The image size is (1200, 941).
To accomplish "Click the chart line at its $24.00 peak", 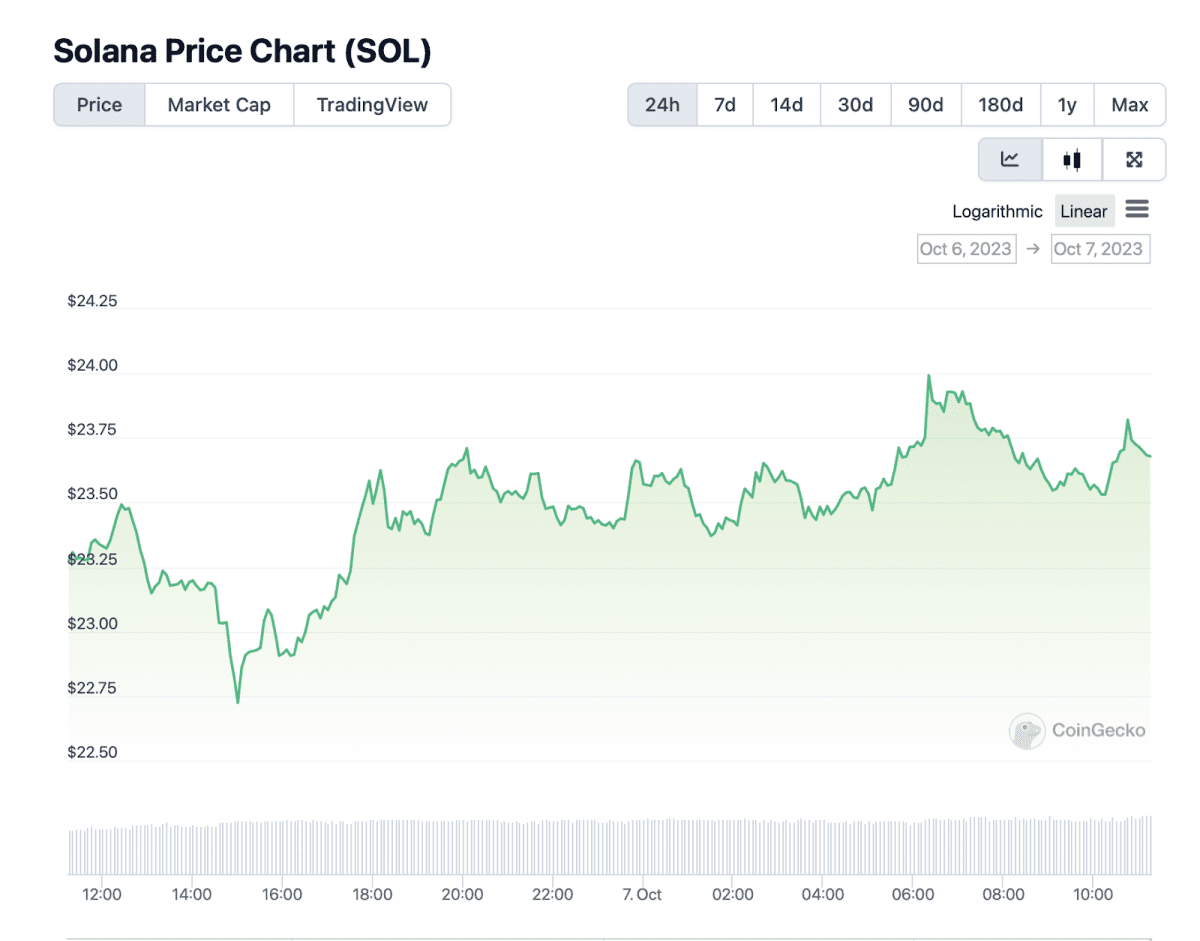I will (x=929, y=375).
